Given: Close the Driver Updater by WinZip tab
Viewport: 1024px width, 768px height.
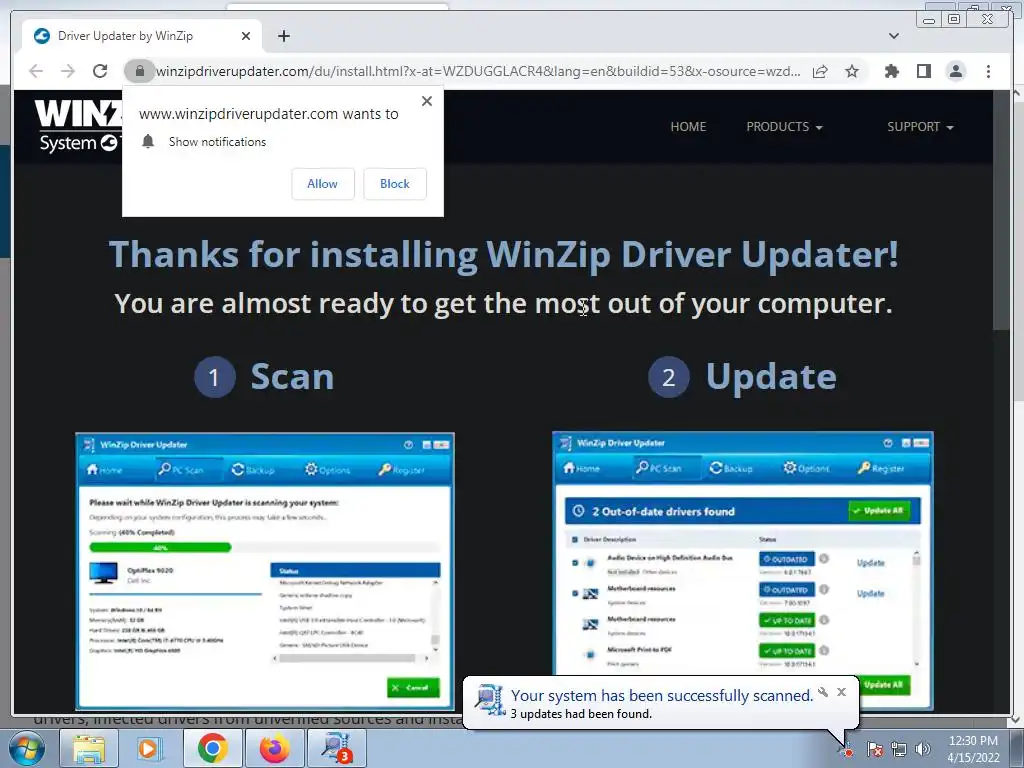Looking at the screenshot, I should 246,36.
